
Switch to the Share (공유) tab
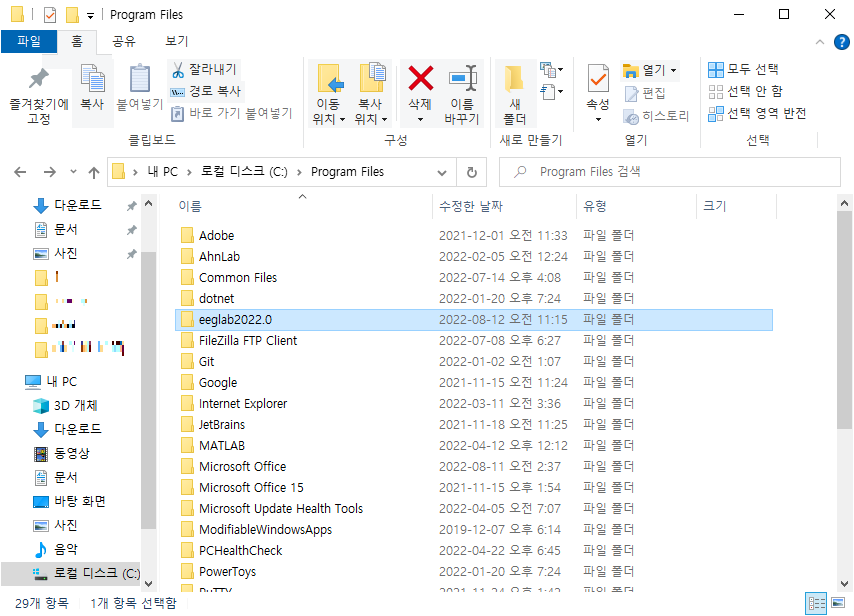[124, 41]
